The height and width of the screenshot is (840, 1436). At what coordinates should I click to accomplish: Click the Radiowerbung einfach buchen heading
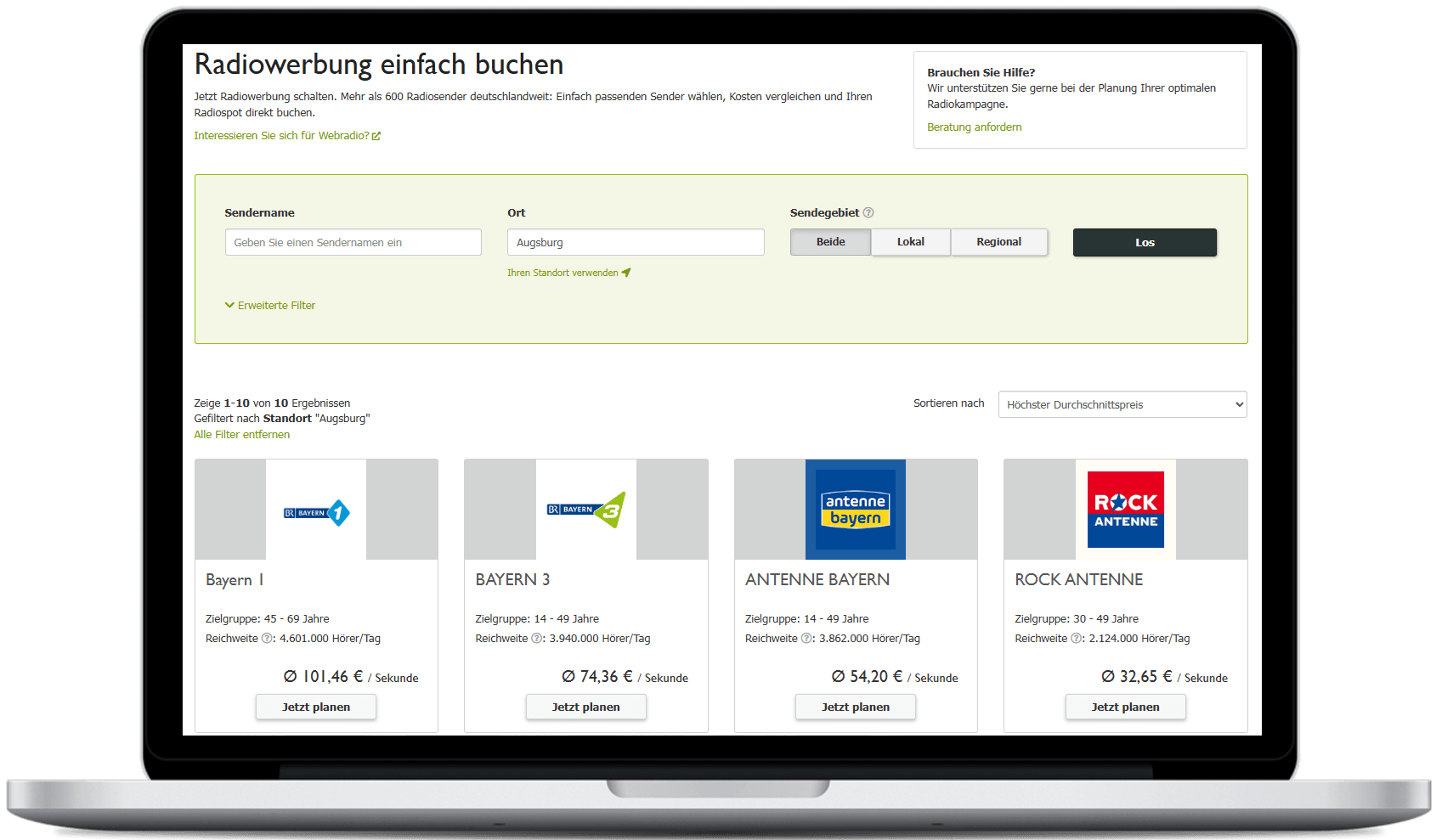tap(378, 64)
